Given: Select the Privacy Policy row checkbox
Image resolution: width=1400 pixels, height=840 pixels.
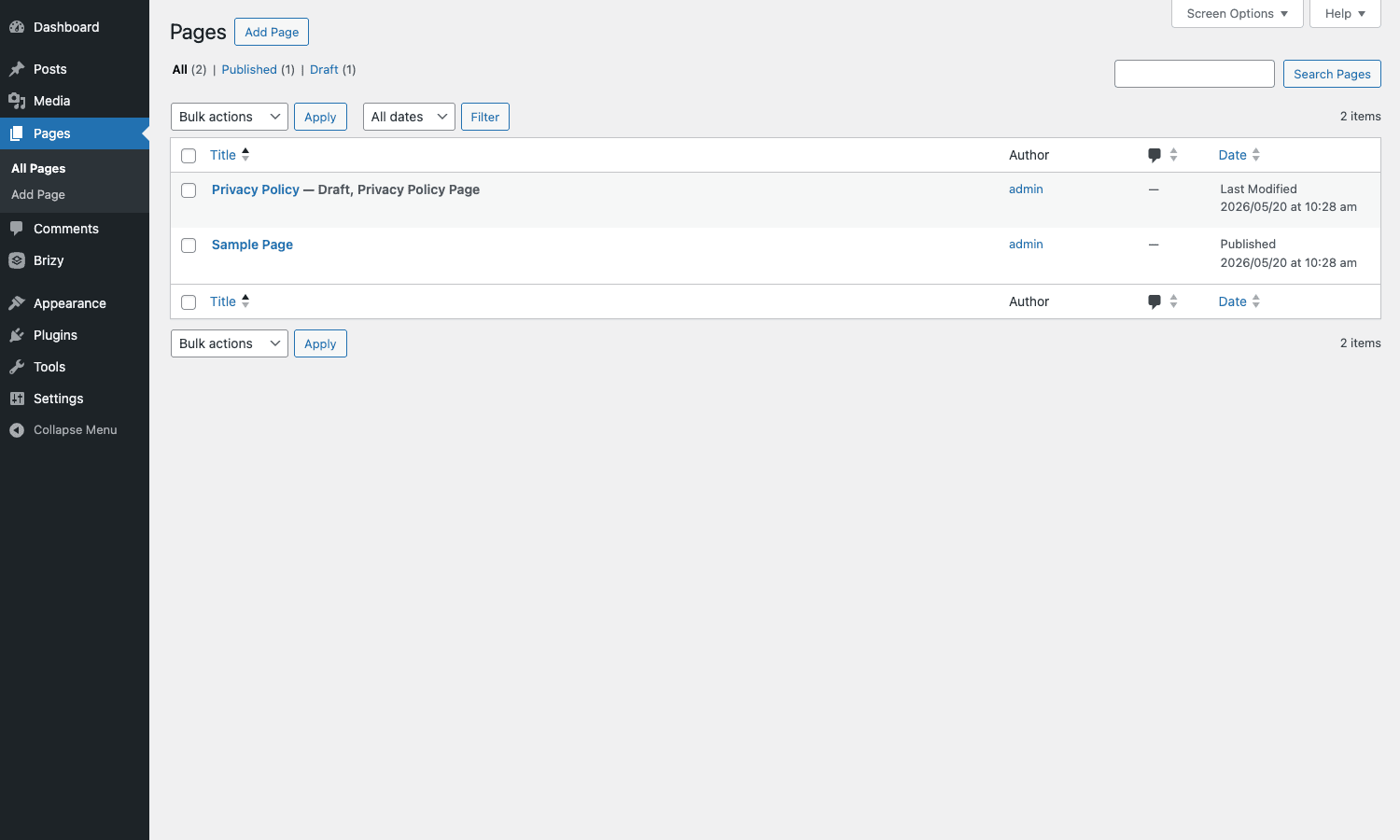Looking at the screenshot, I should point(189,190).
